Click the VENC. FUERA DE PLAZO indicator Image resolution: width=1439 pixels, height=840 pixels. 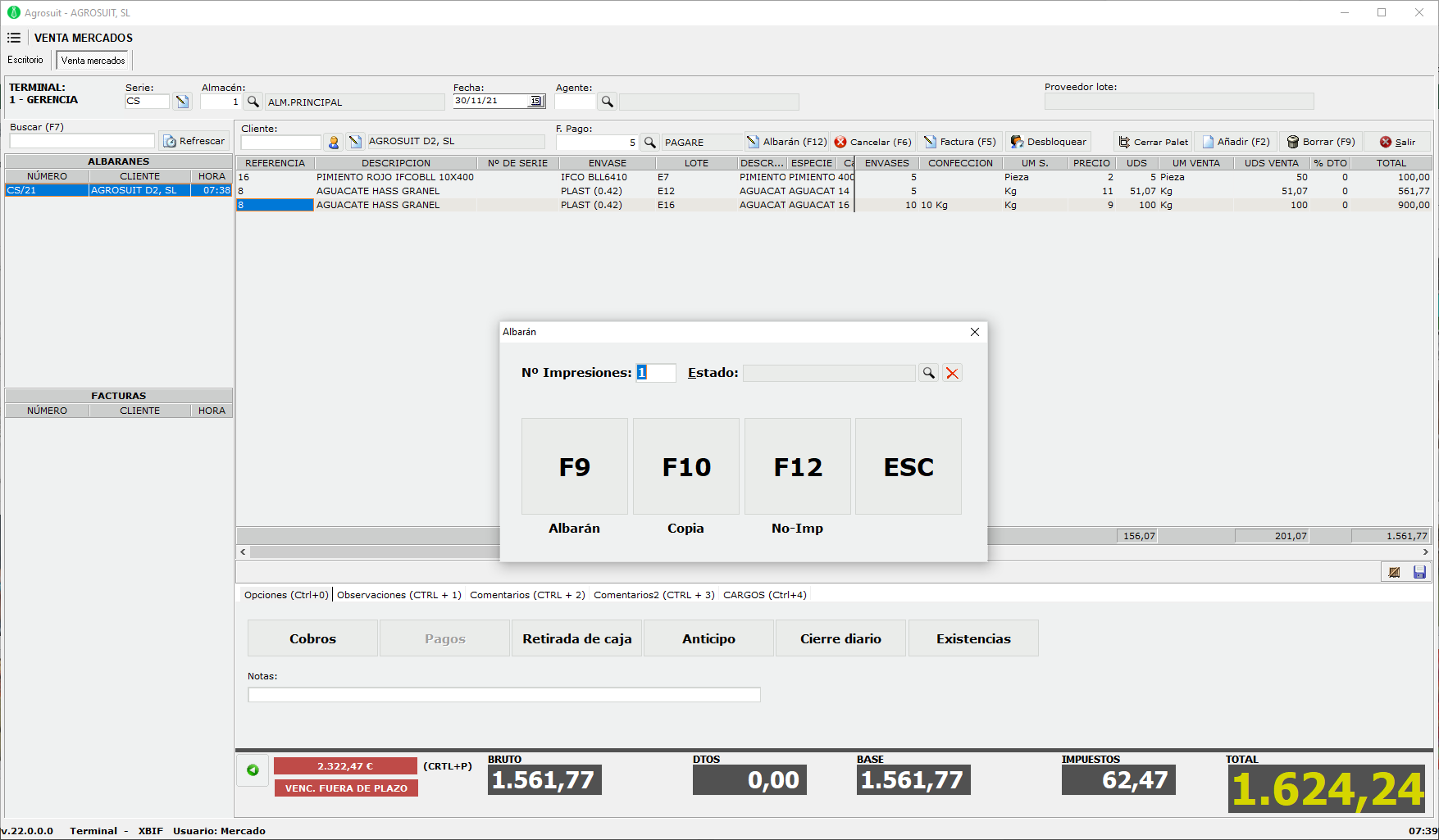pyautogui.click(x=346, y=788)
